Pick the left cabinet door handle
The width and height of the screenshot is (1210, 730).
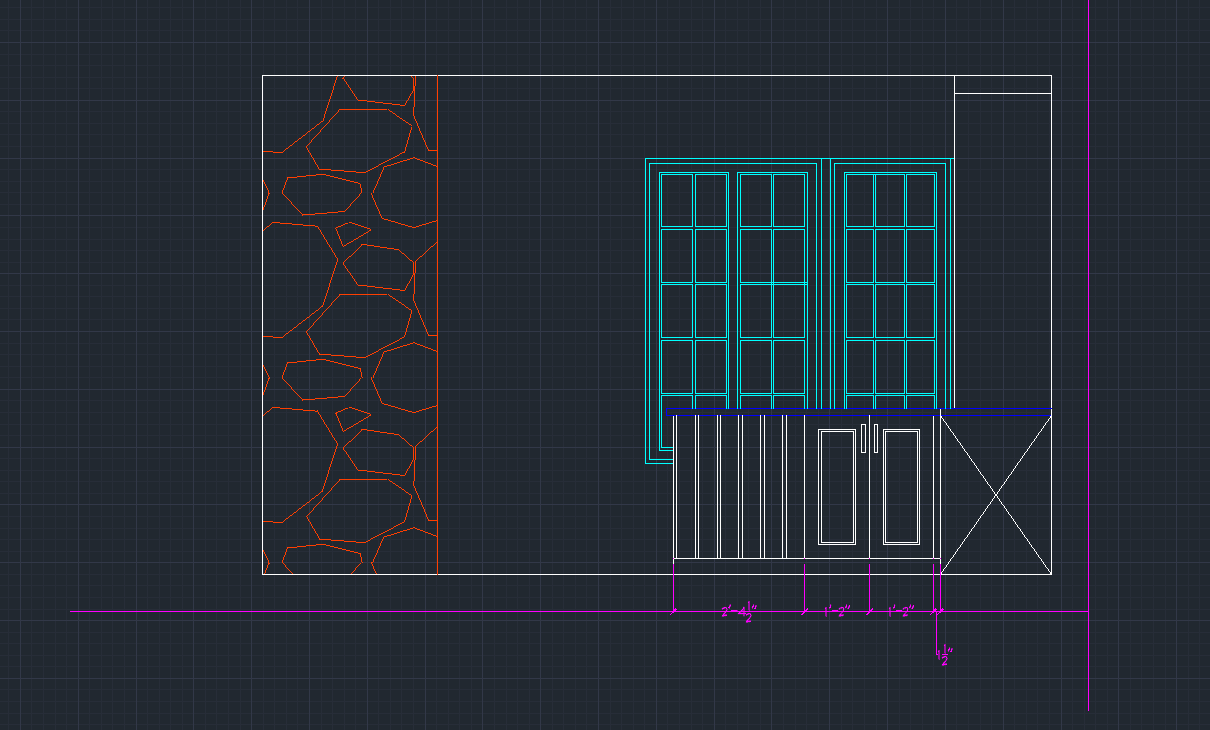point(863,439)
